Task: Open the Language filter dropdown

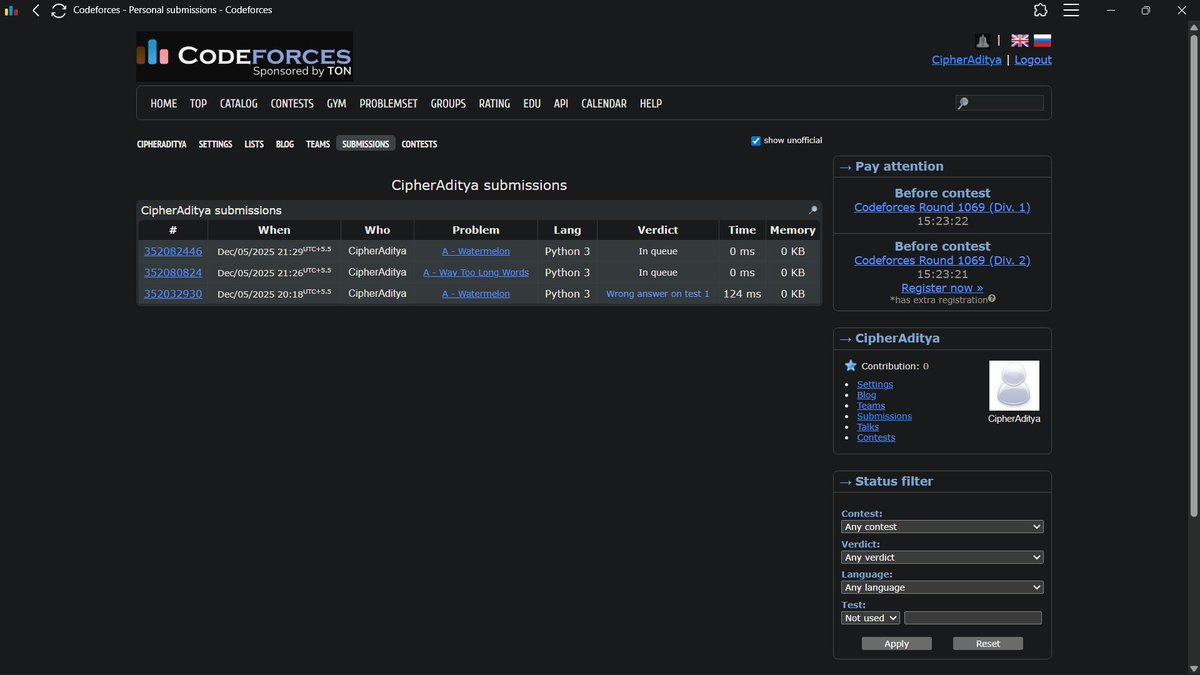Action: pos(942,588)
